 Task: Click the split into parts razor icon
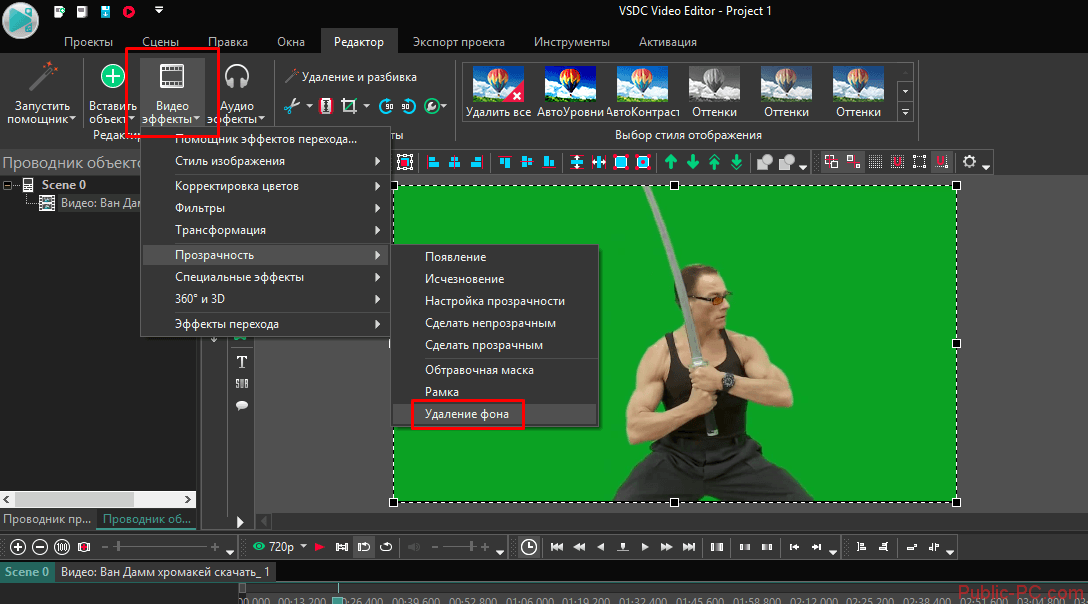325,106
